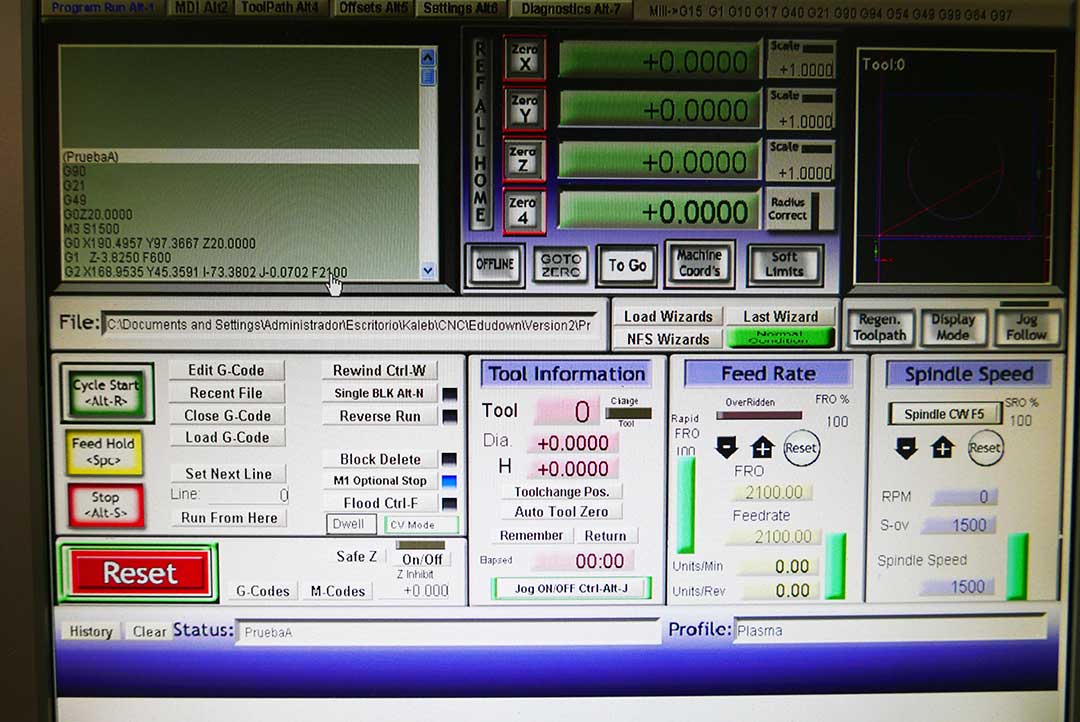
Task: Open Diagnostics Alt-7 tab
Action: [570, 8]
